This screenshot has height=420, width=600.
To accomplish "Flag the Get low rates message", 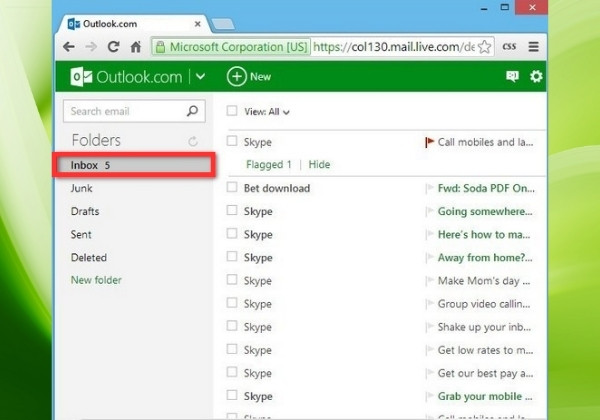I will coord(430,350).
